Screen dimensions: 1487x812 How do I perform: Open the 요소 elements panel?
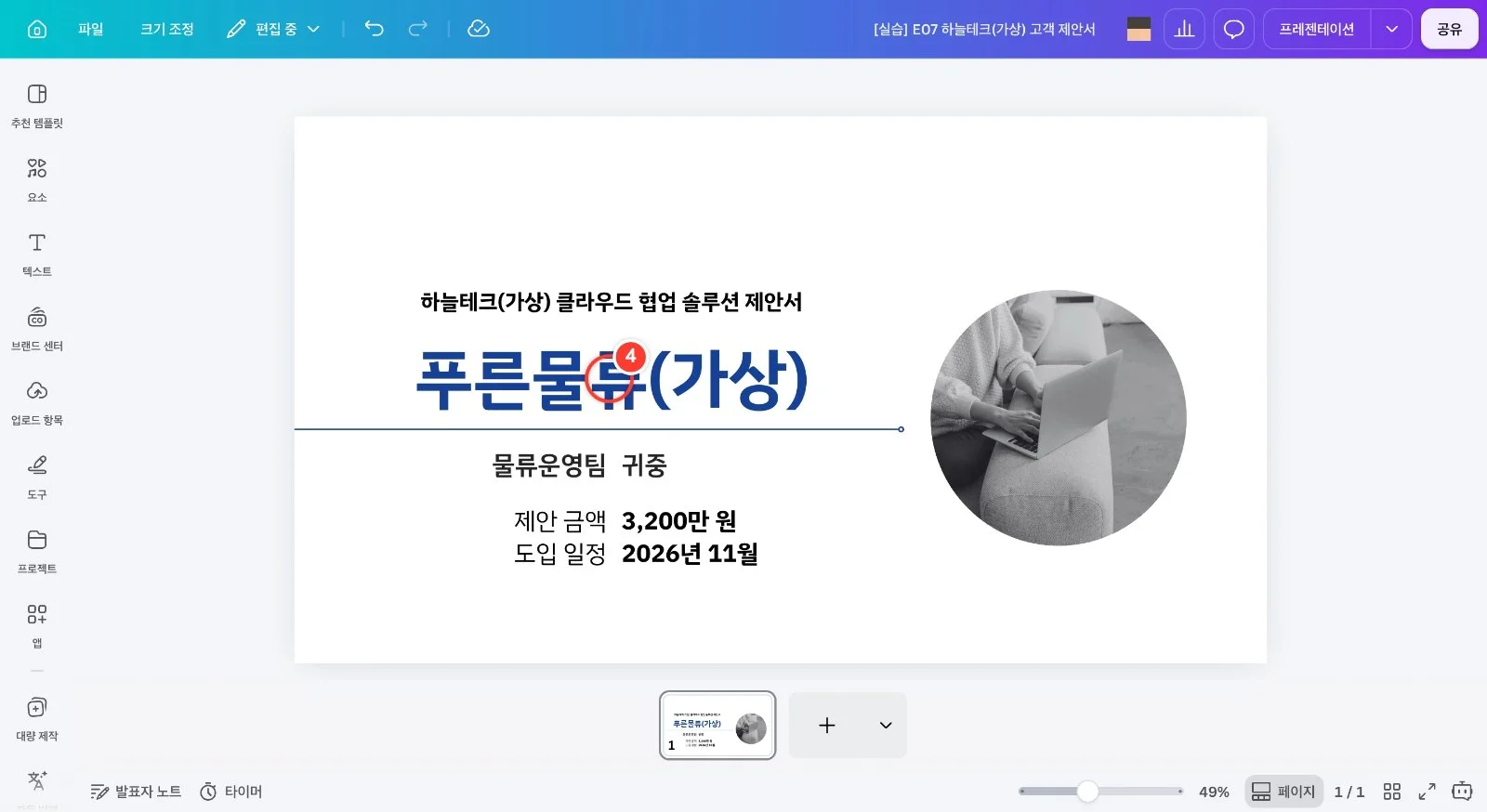point(37,180)
